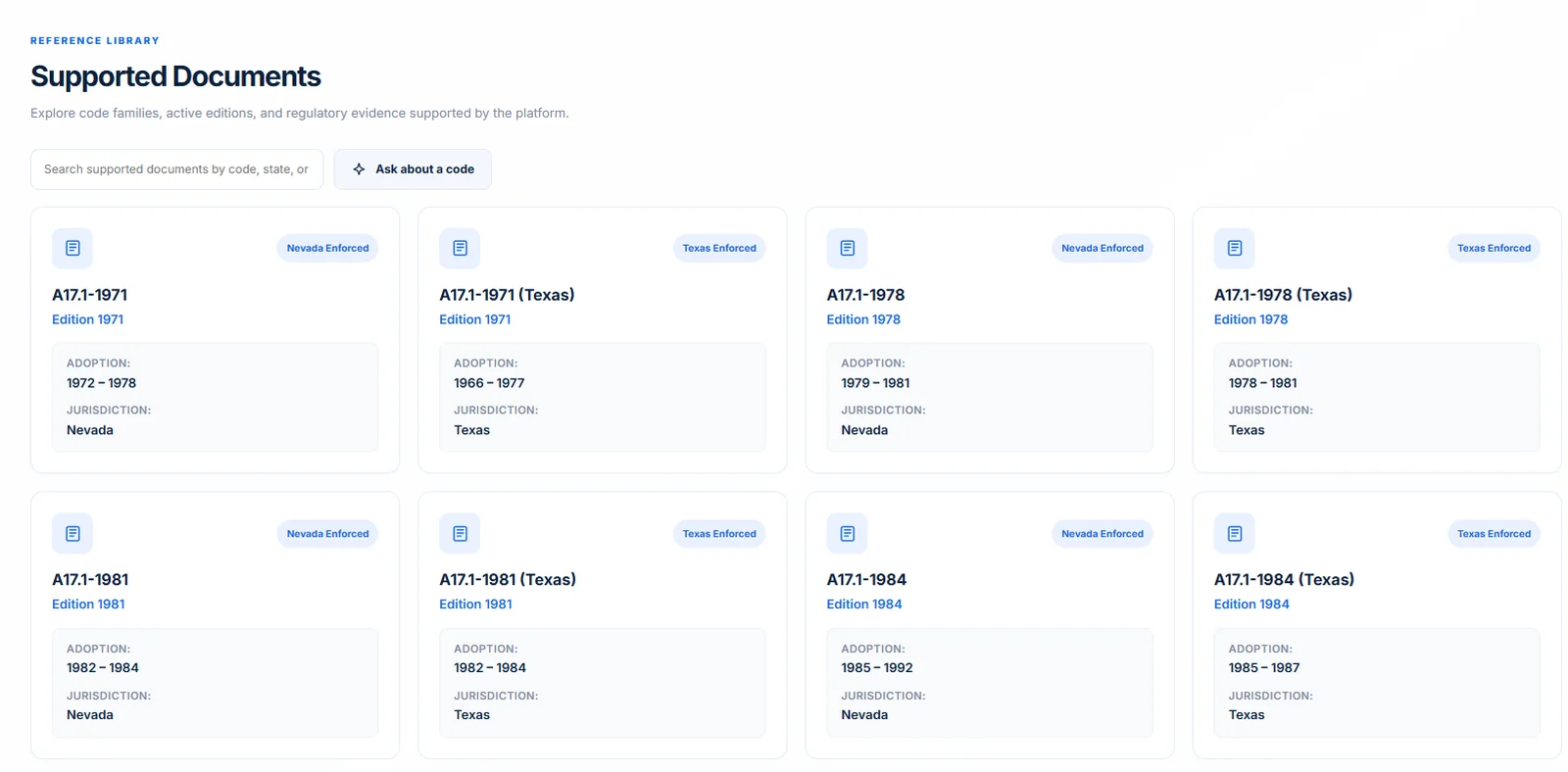Click the Ask about a code button label
This screenshot has width=1568, height=772.
[424, 169]
